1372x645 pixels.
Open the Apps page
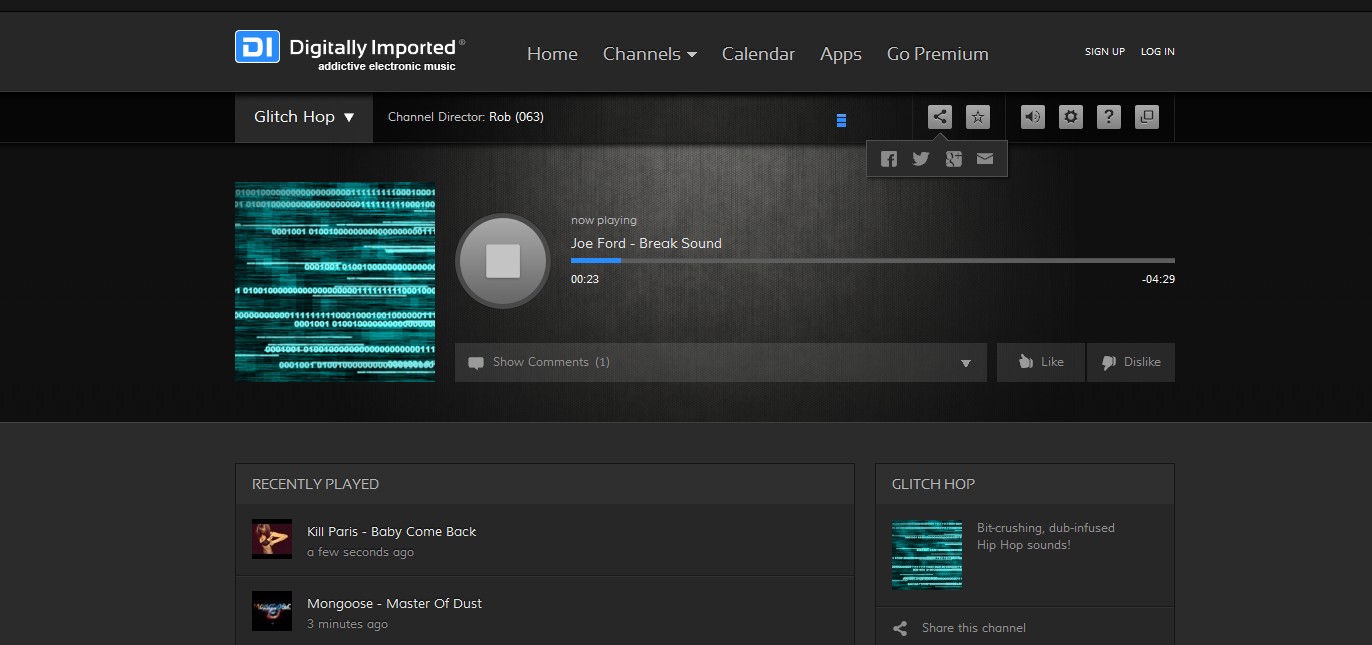(841, 54)
